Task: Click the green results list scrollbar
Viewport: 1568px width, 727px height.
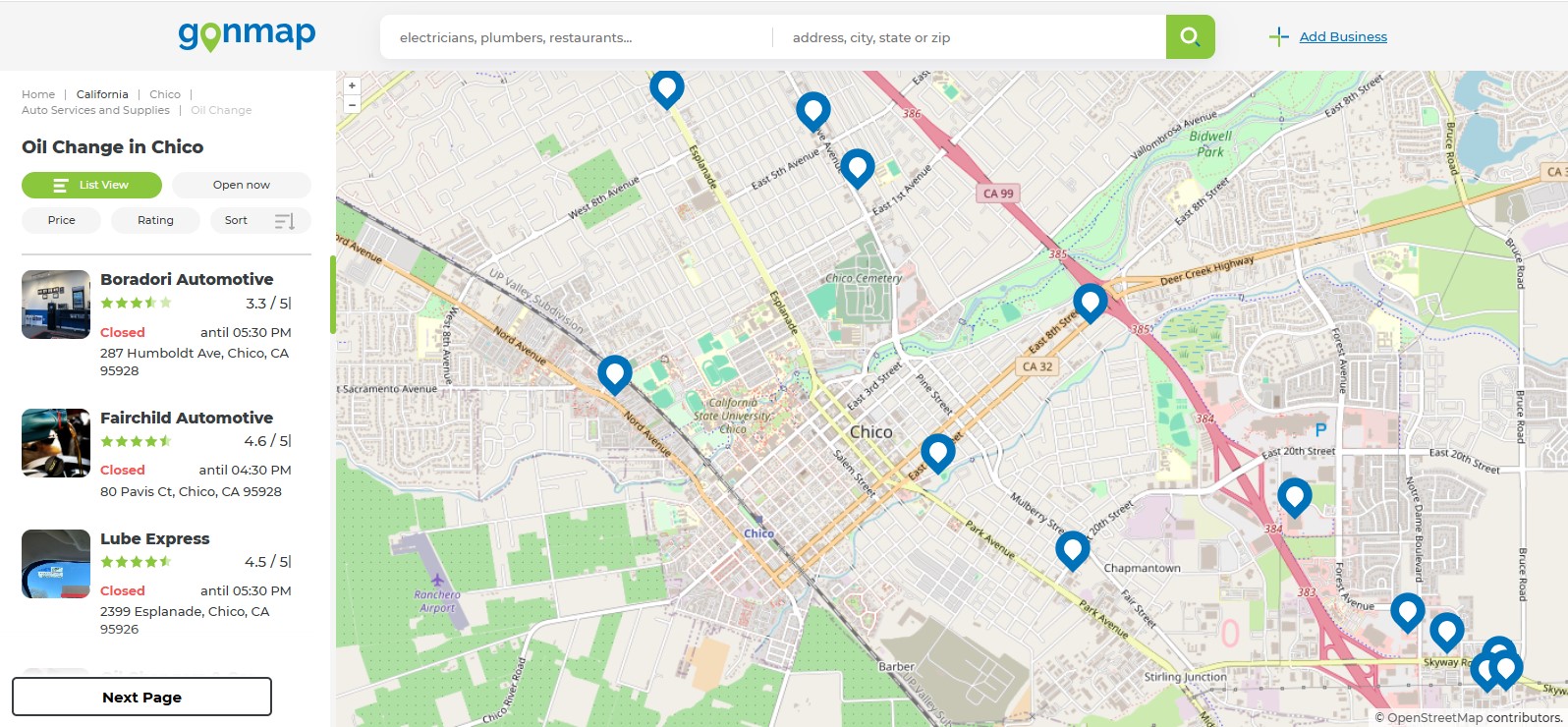Action: [333, 295]
